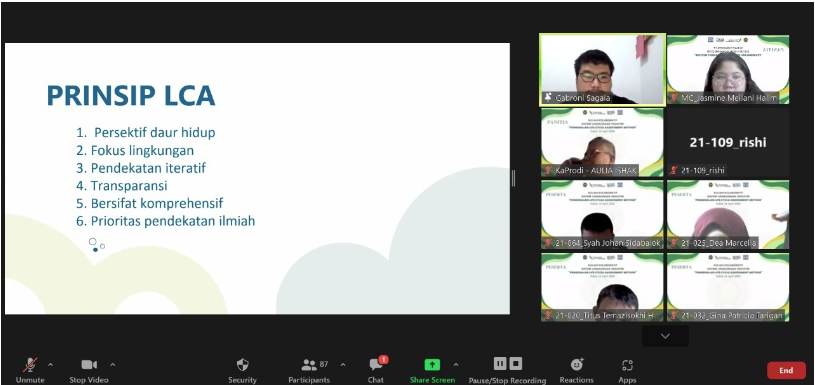Click muted mic icon on 21-025_Dea Marcella
Image resolution: width=815 pixels, height=385 pixels.
tap(674, 243)
